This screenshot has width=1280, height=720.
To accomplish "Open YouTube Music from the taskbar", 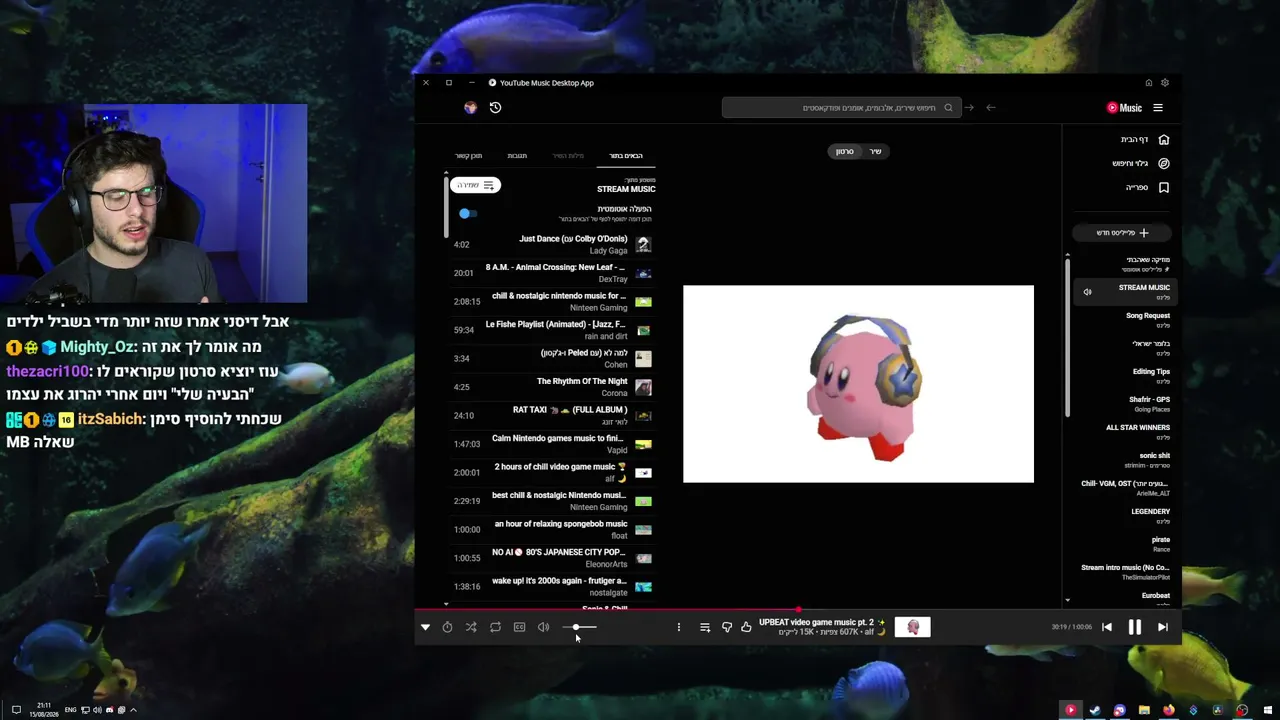I will pos(1070,710).
